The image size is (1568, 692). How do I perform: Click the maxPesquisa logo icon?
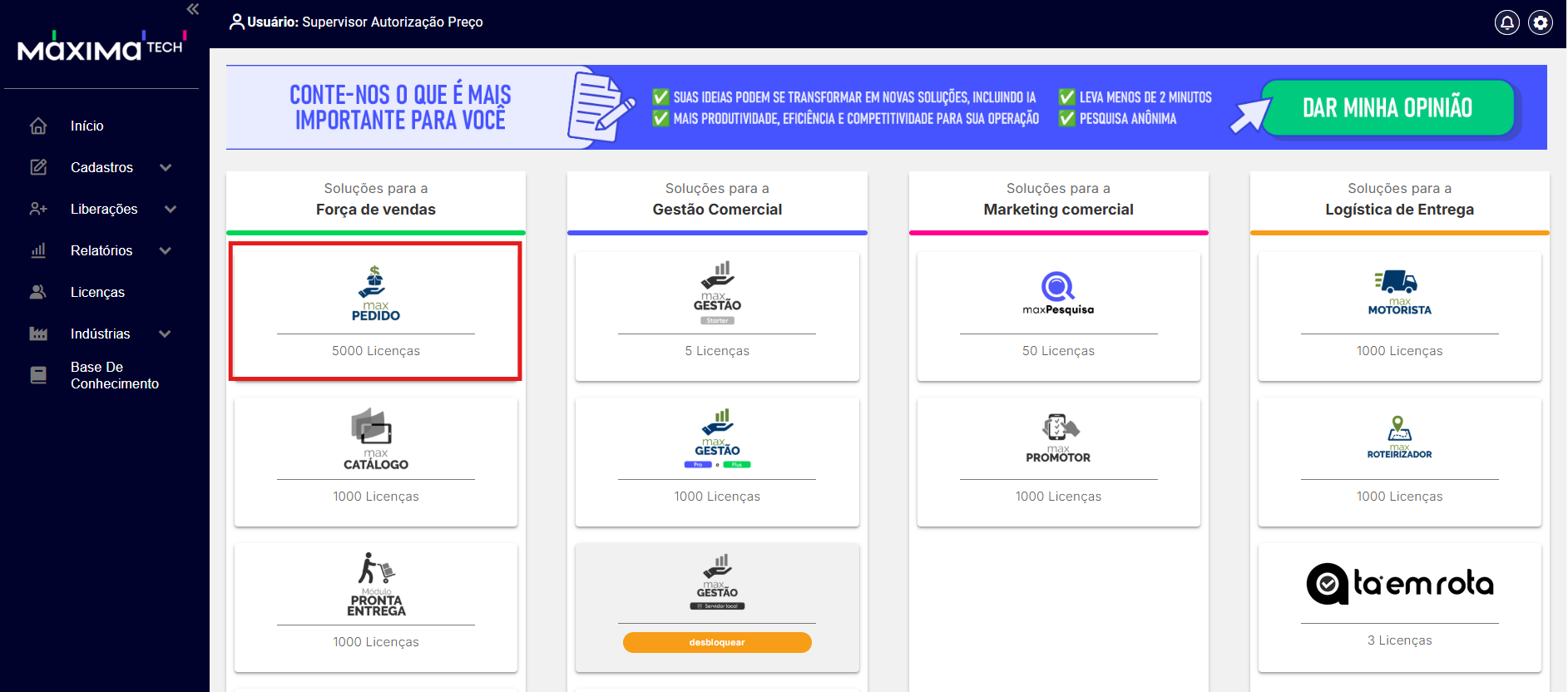(1058, 294)
